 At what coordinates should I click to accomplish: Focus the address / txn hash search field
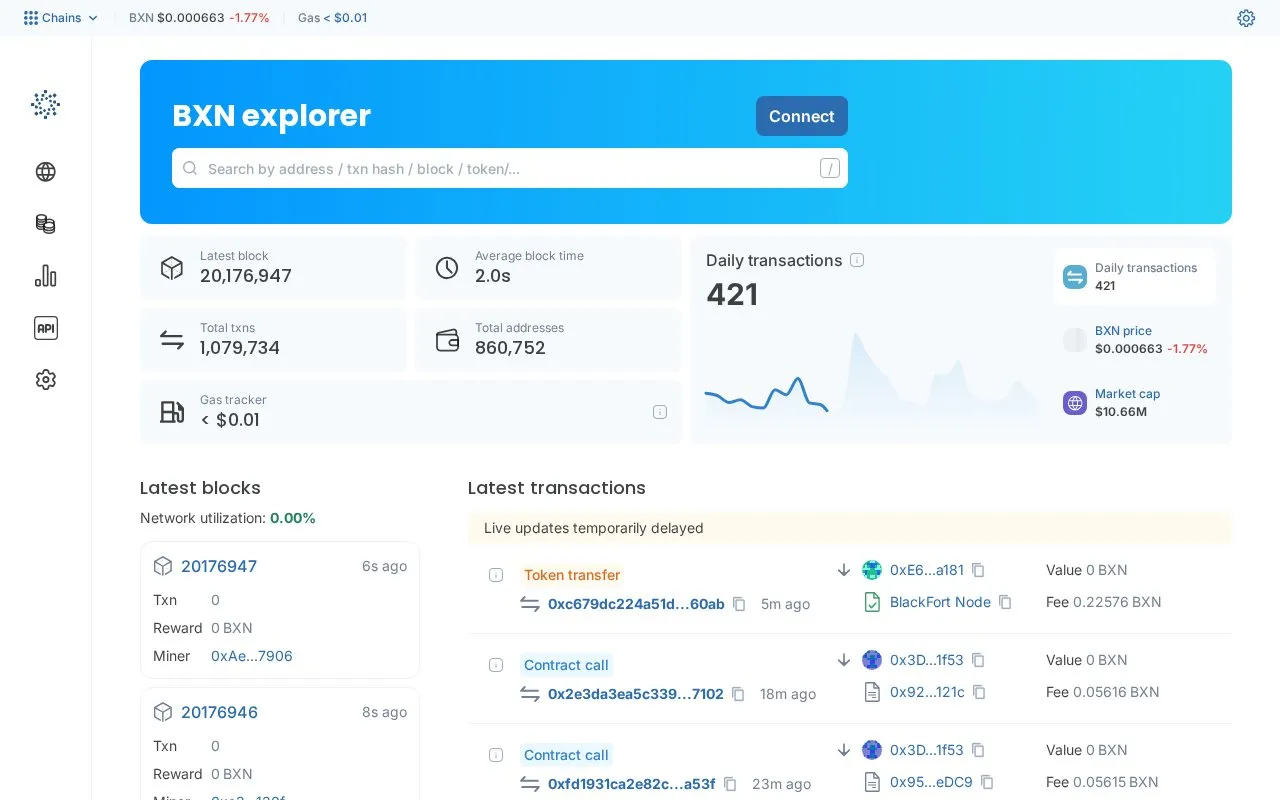pyautogui.click(x=510, y=168)
